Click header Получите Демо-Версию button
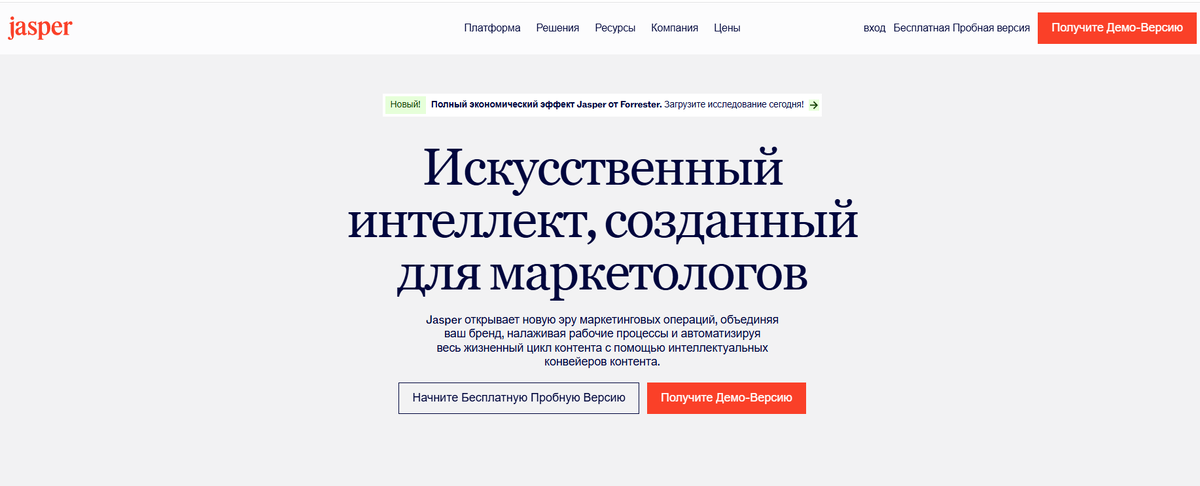Screen dimensions: 1200x486 pos(1117,28)
